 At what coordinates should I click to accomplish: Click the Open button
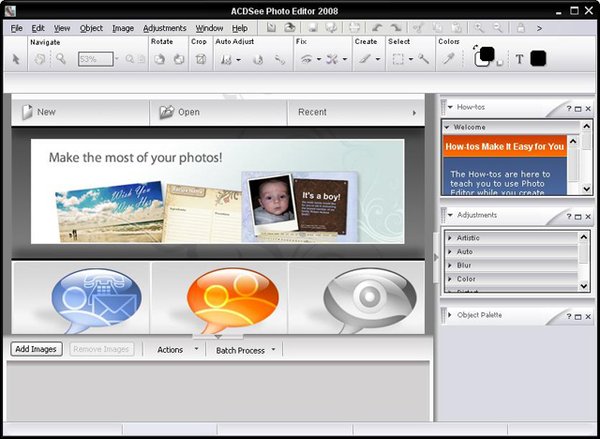click(180, 112)
